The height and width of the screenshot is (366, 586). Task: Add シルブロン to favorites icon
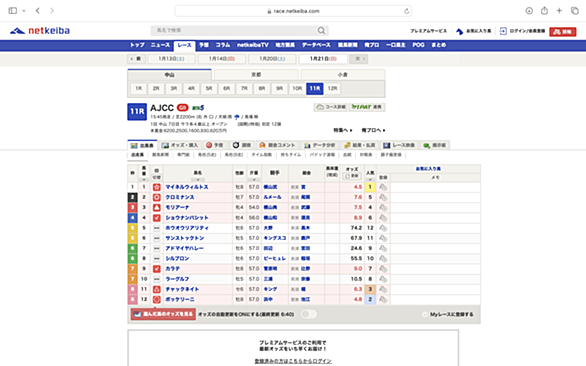point(383,258)
